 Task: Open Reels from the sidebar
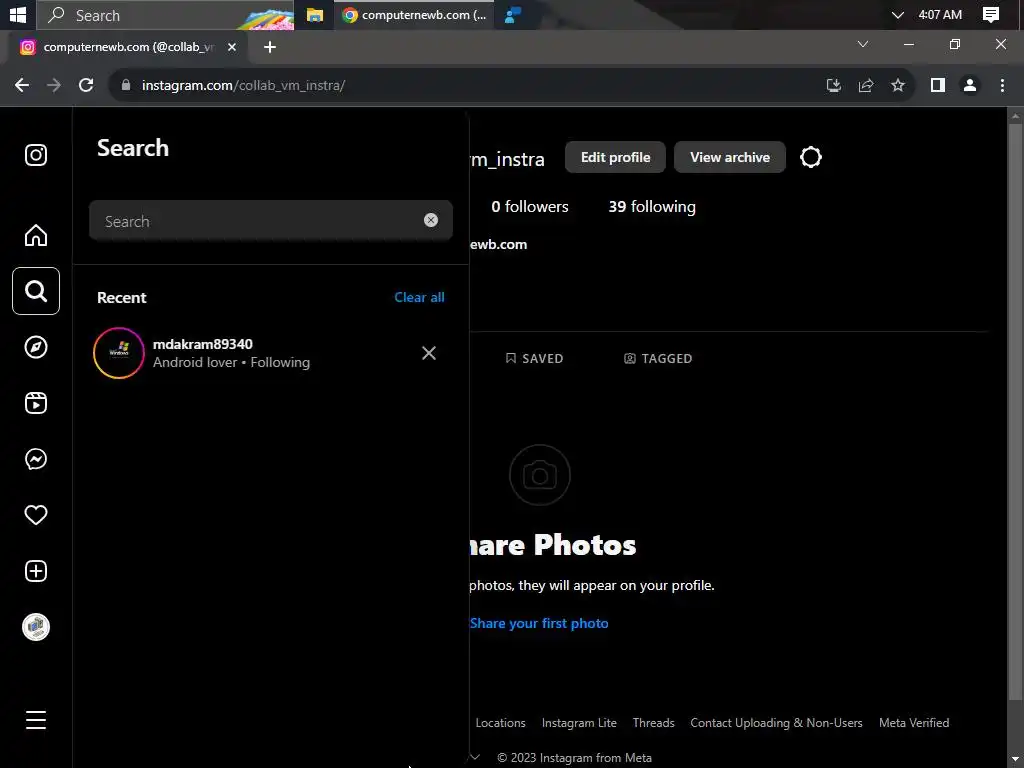coord(36,403)
